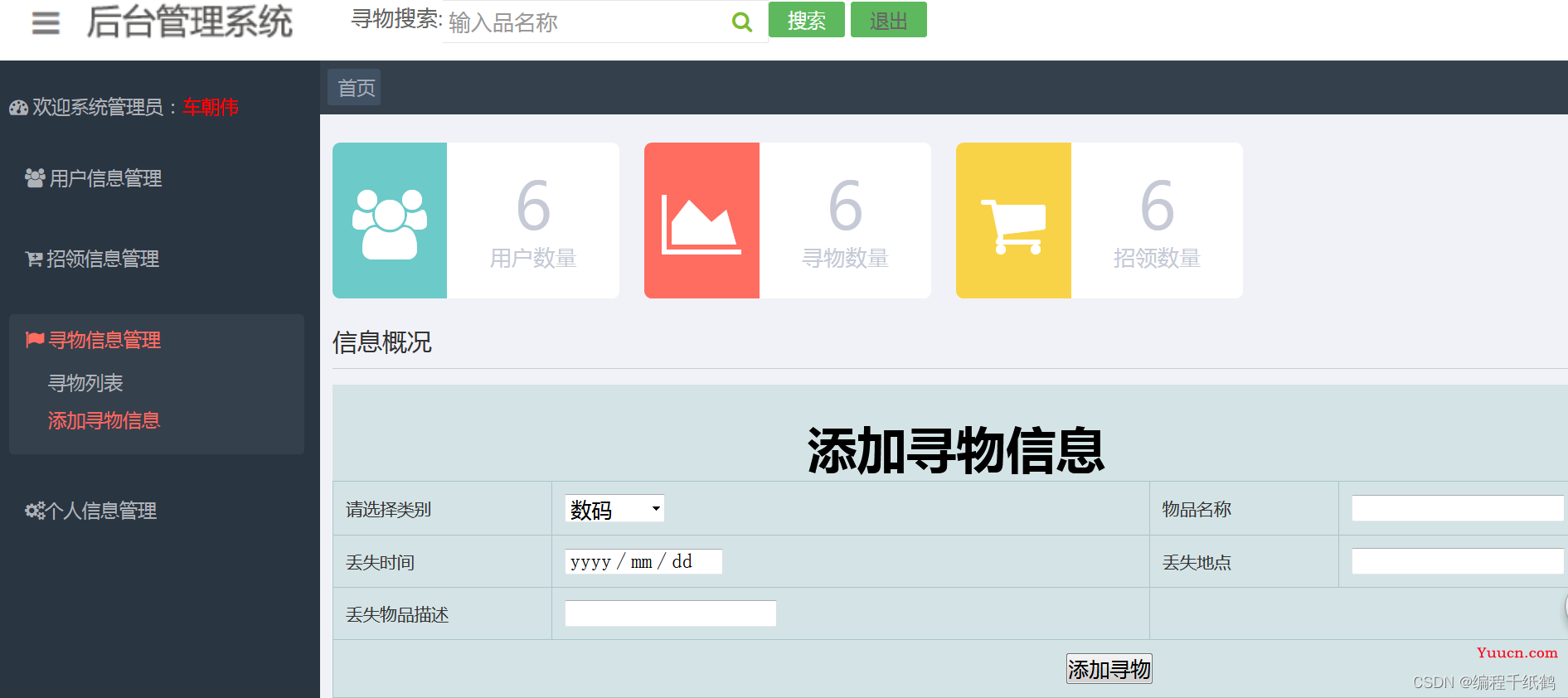1568x698 pixels.
Task: Click the 丢失物品描述 input field
Action: pyautogui.click(x=670, y=613)
